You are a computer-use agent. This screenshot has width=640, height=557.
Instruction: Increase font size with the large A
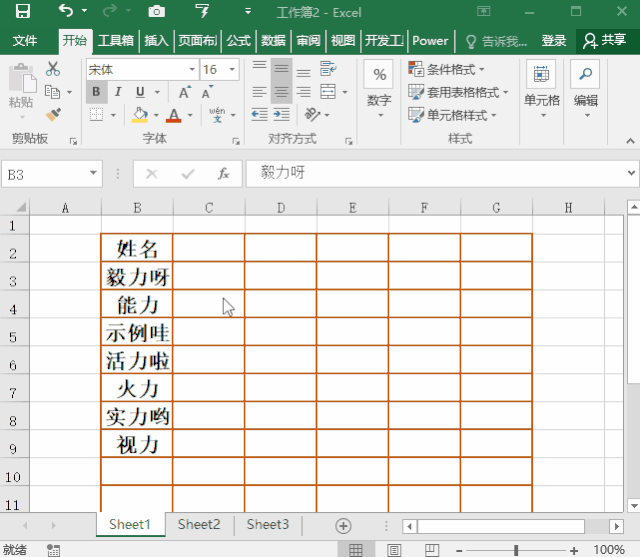pyautogui.click(x=184, y=92)
